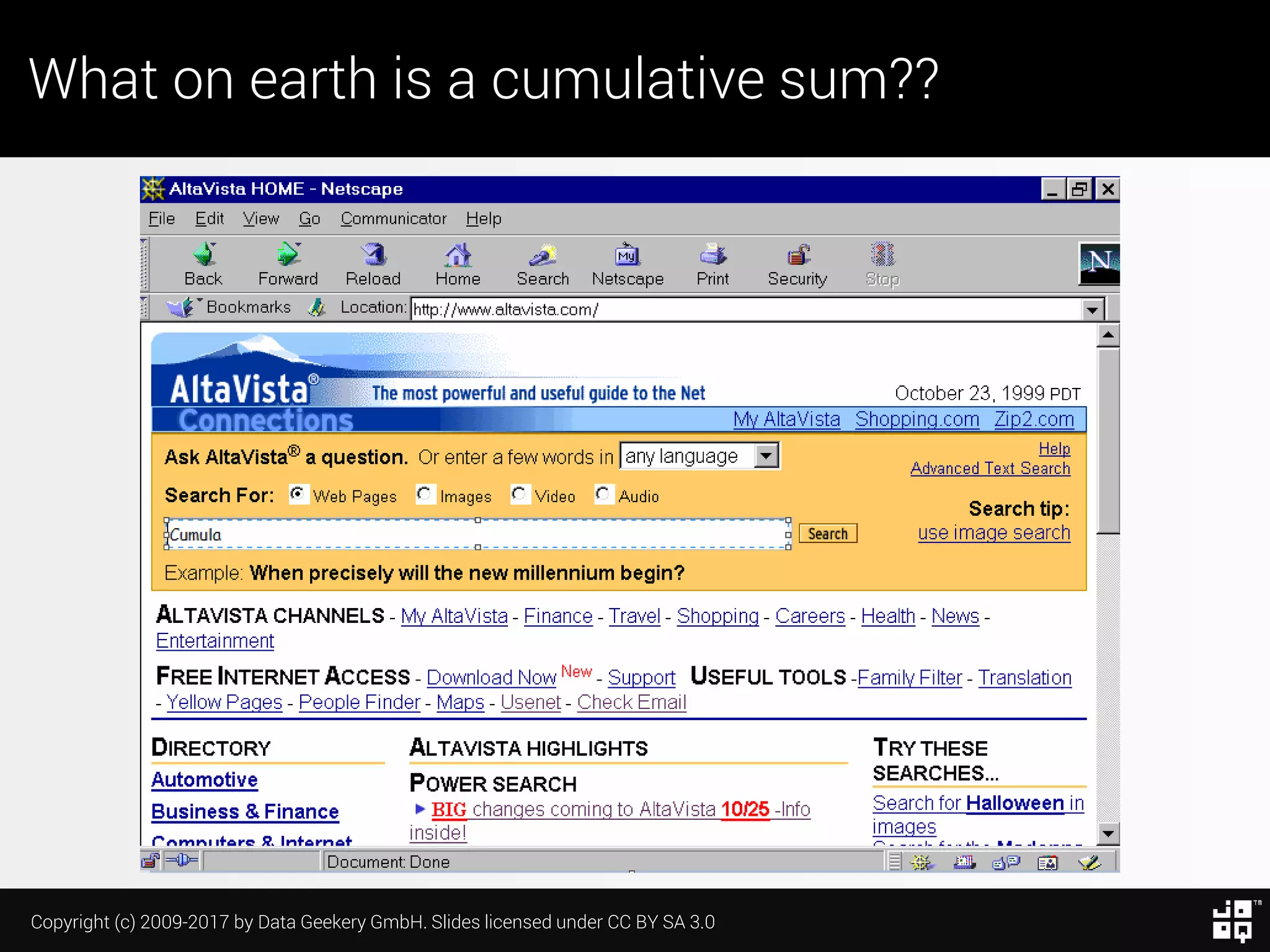Click the Travel channel link

click(x=634, y=616)
